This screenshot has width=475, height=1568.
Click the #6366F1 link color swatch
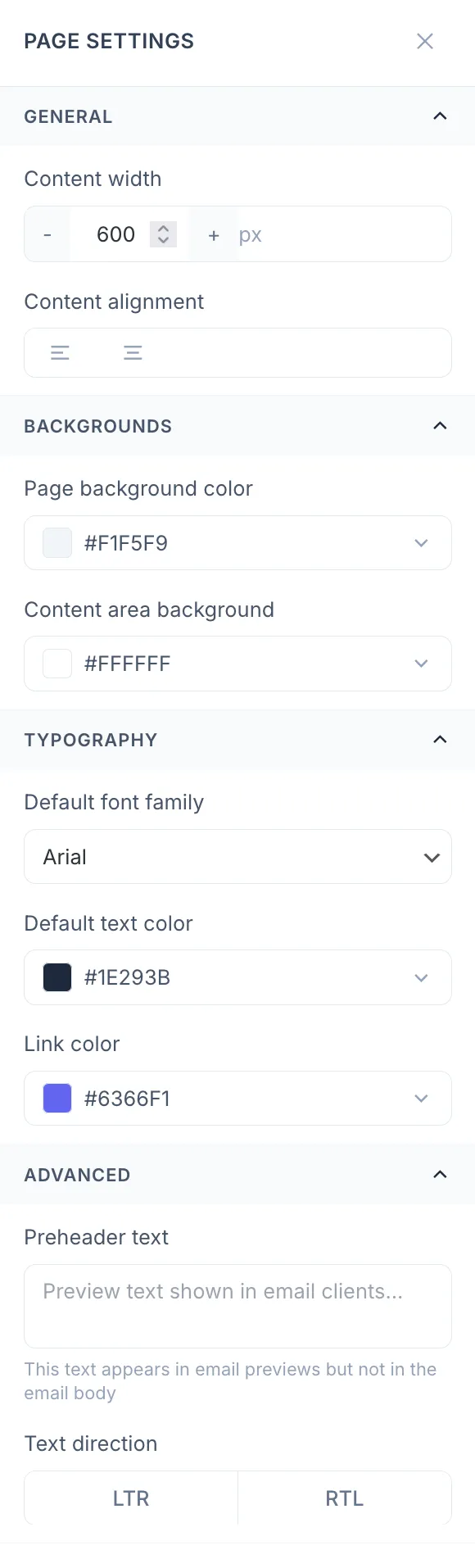click(x=57, y=1098)
